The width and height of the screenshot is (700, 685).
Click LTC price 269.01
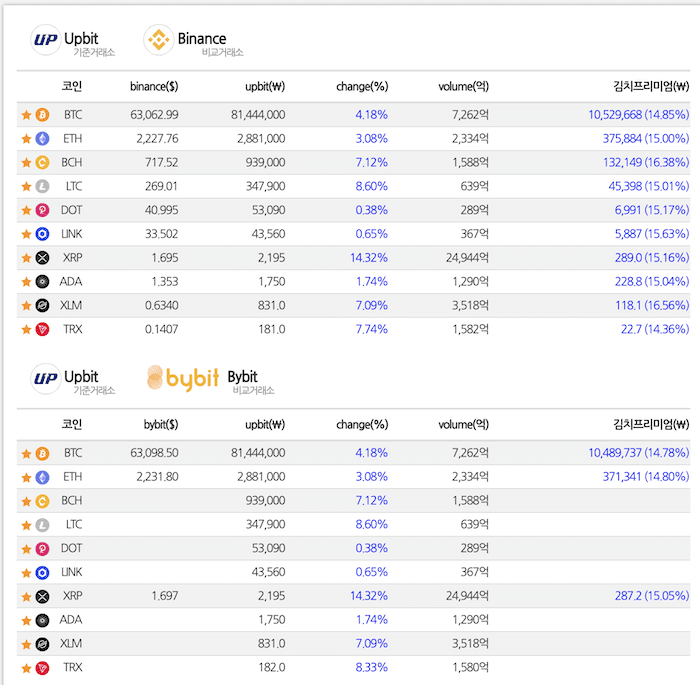[161, 186]
